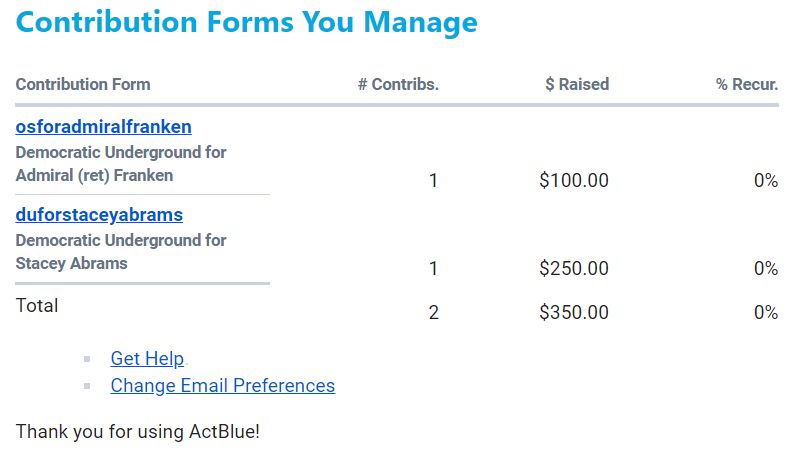Click the Thank you for using ActBlue text
This screenshot has width=799, height=452.
tap(137, 432)
